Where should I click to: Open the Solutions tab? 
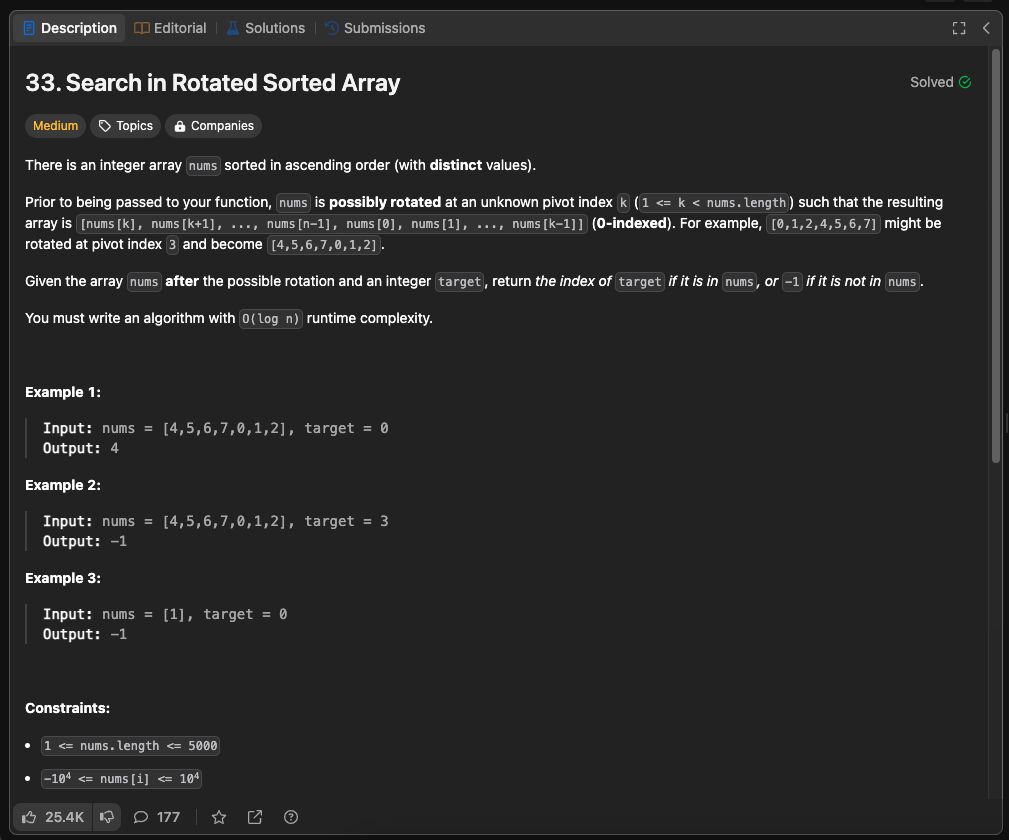click(265, 28)
